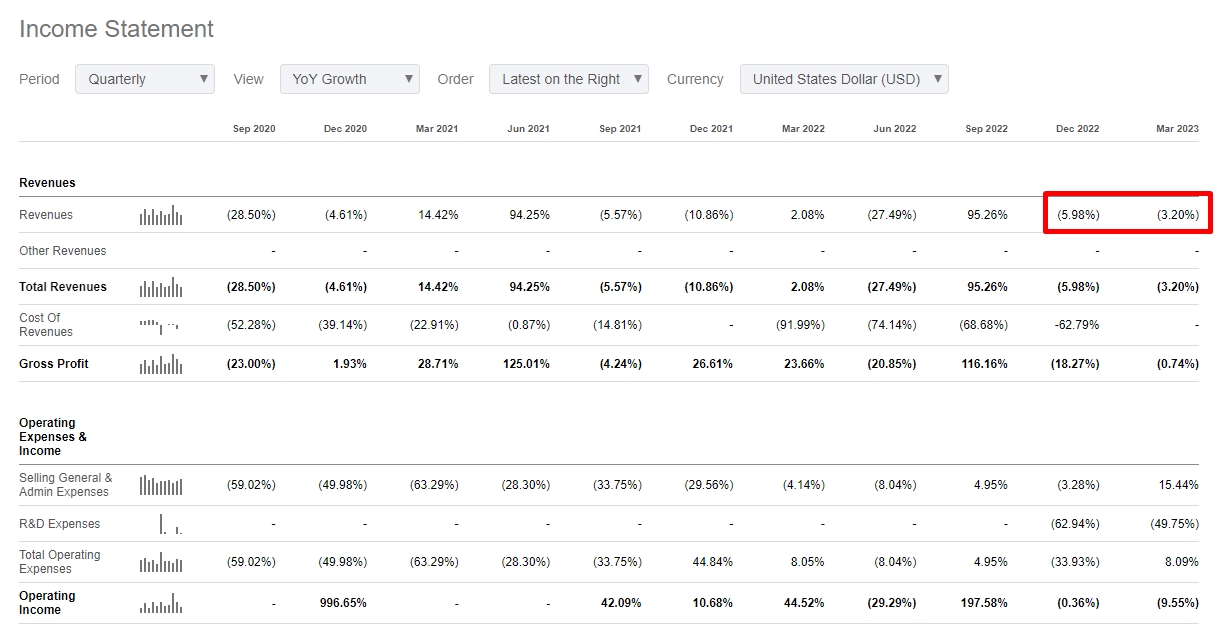Select the Selling General & Admin Expenses sparkline
Viewport: 1219px width, 630px height.
coord(160,485)
